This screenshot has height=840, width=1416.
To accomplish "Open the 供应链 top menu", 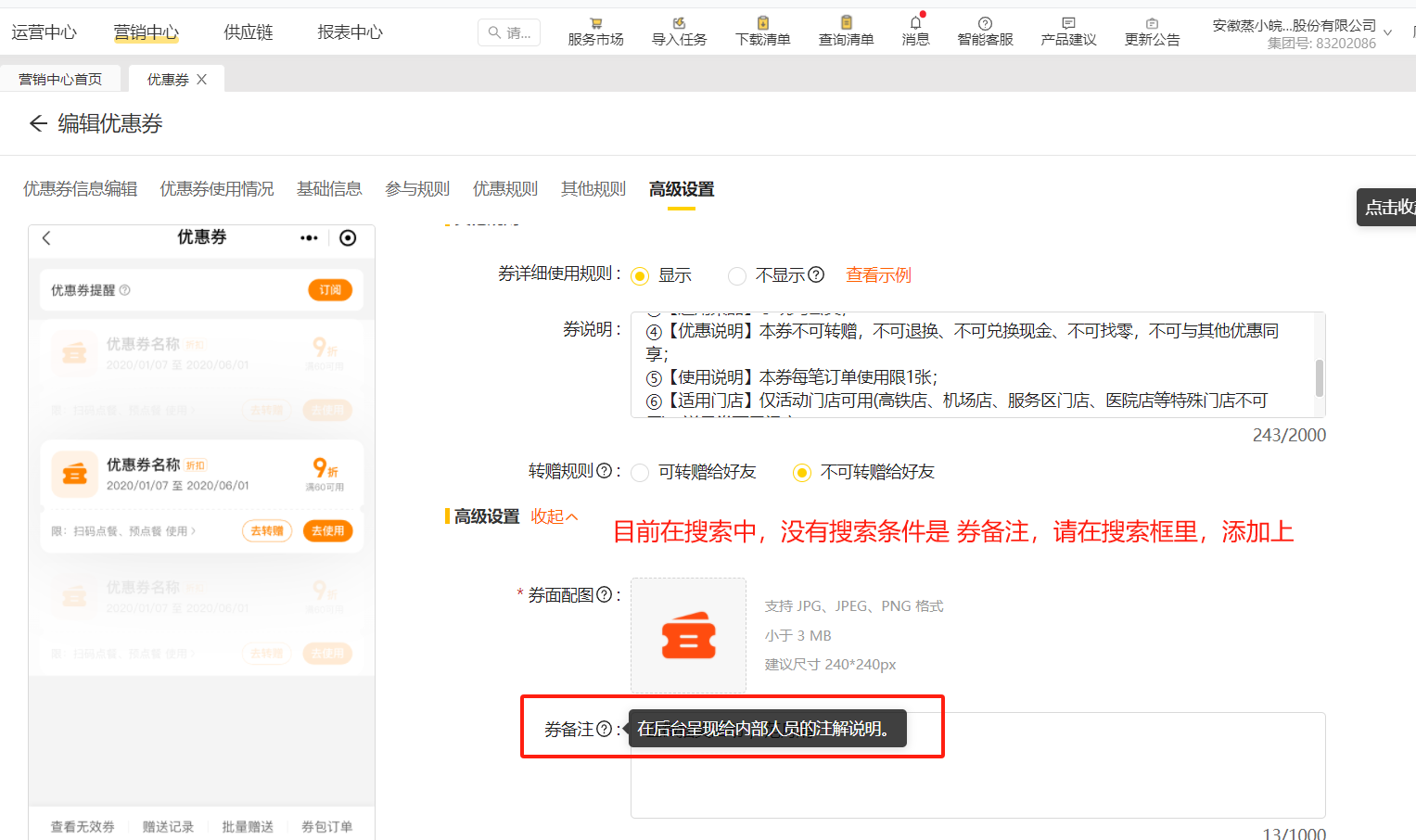I will [249, 32].
